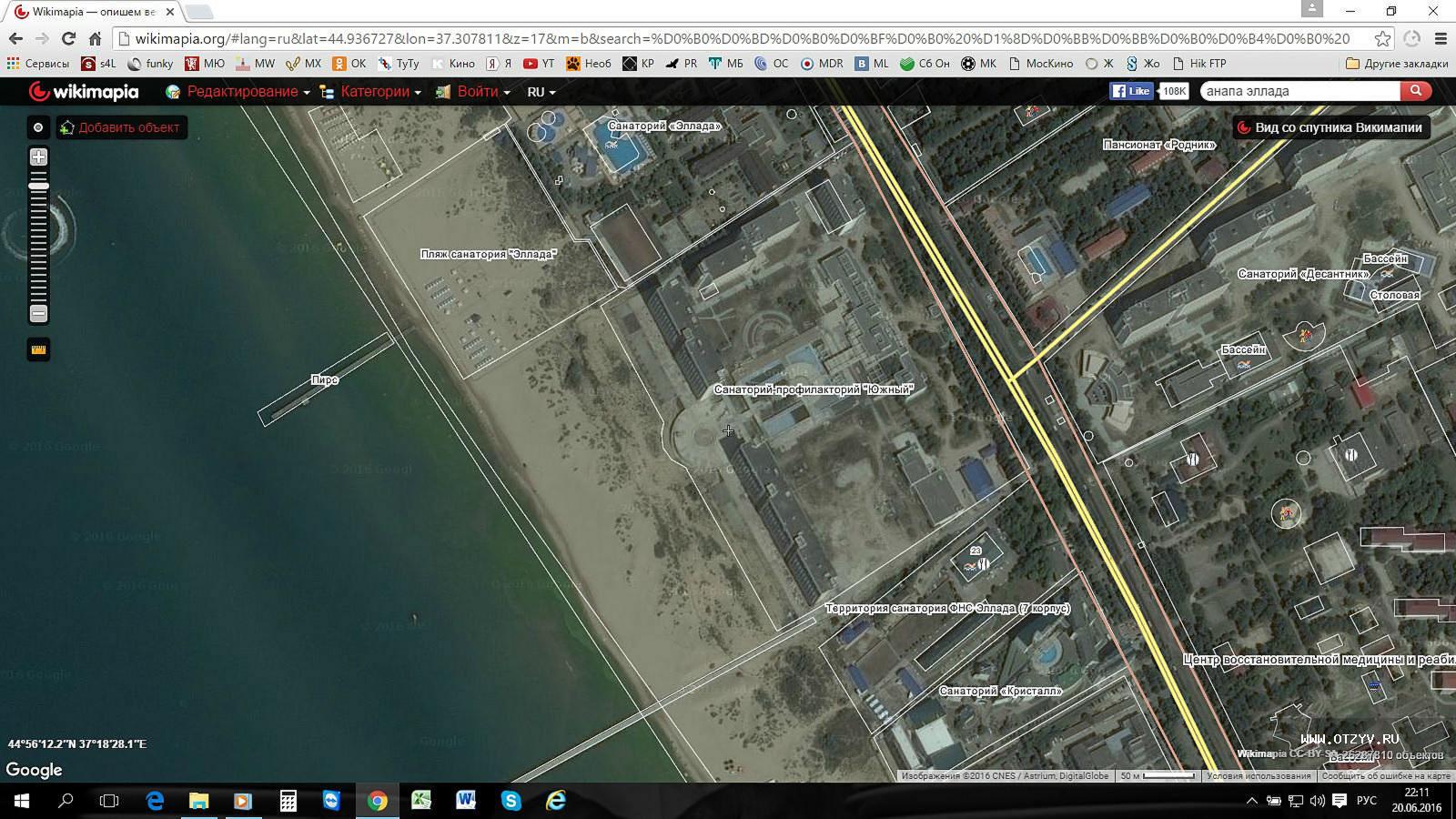1456x819 pixels.
Task: Open the Другие закладки folder
Action: pos(1397,64)
